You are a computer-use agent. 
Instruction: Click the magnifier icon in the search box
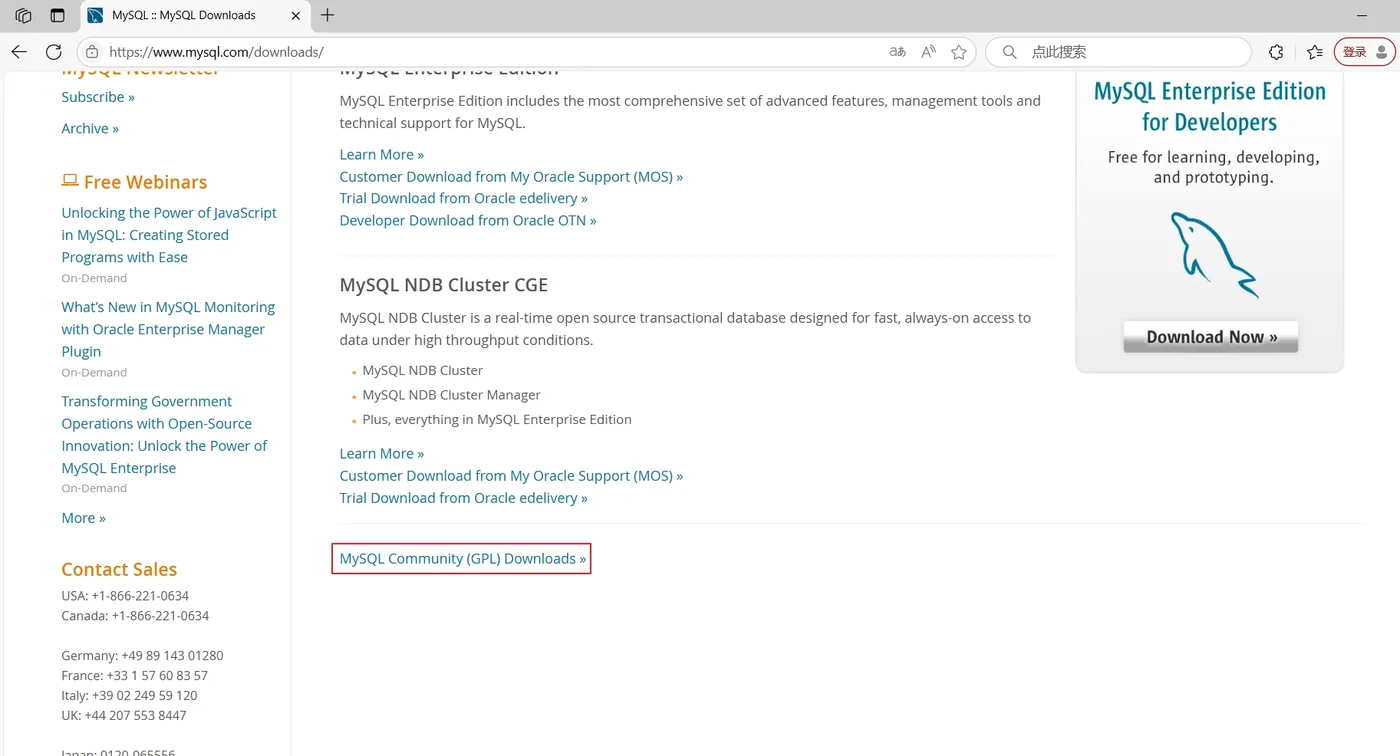point(1009,52)
